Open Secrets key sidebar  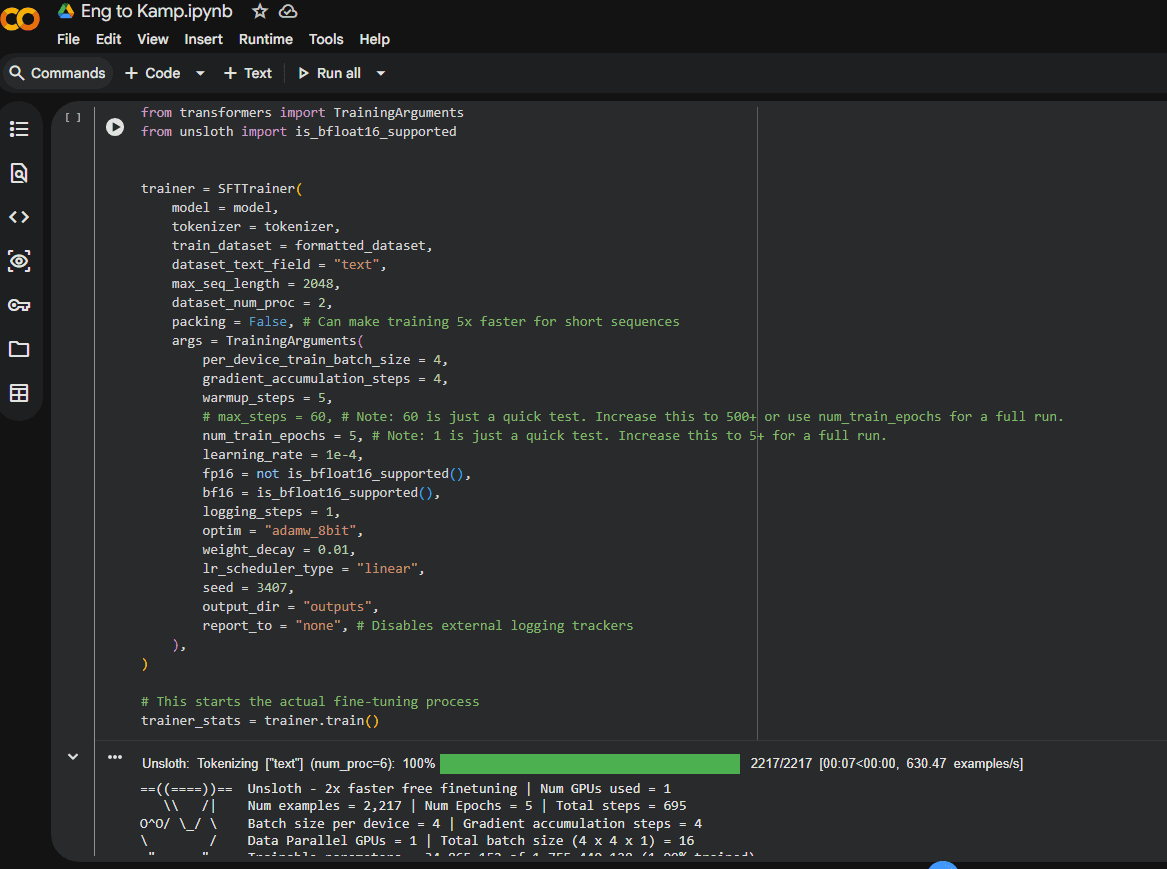[x=19, y=305]
